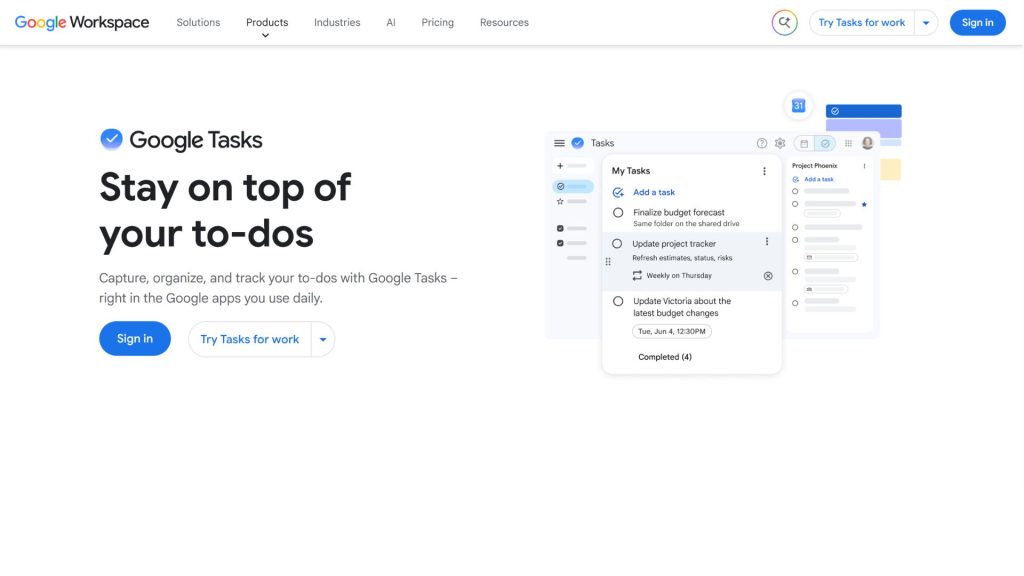Click Add a task text in My Tasks
This screenshot has height=576, width=1024.
click(x=654, y=193)
